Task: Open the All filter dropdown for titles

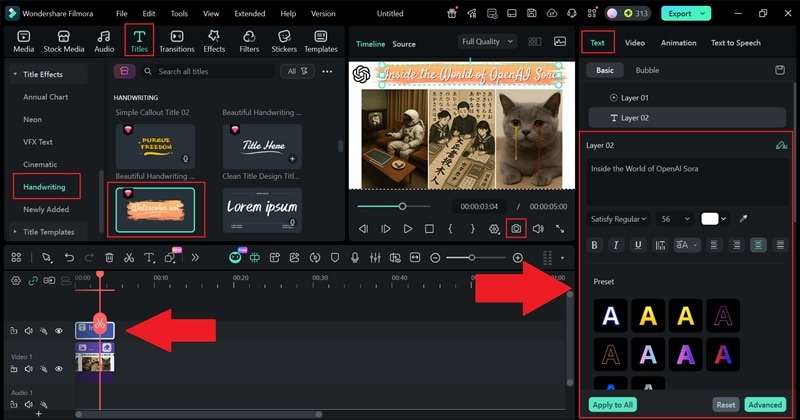Action: point(297,71)
